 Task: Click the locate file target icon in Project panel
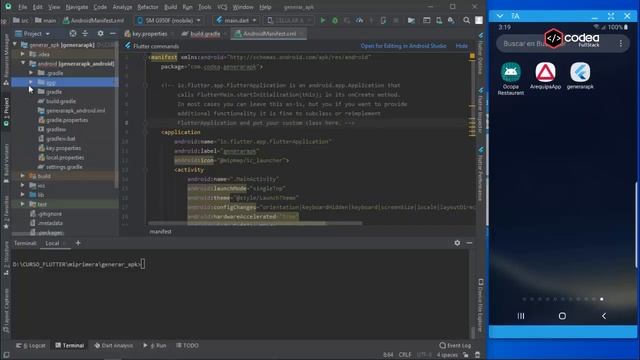click(x=73, y=33)
